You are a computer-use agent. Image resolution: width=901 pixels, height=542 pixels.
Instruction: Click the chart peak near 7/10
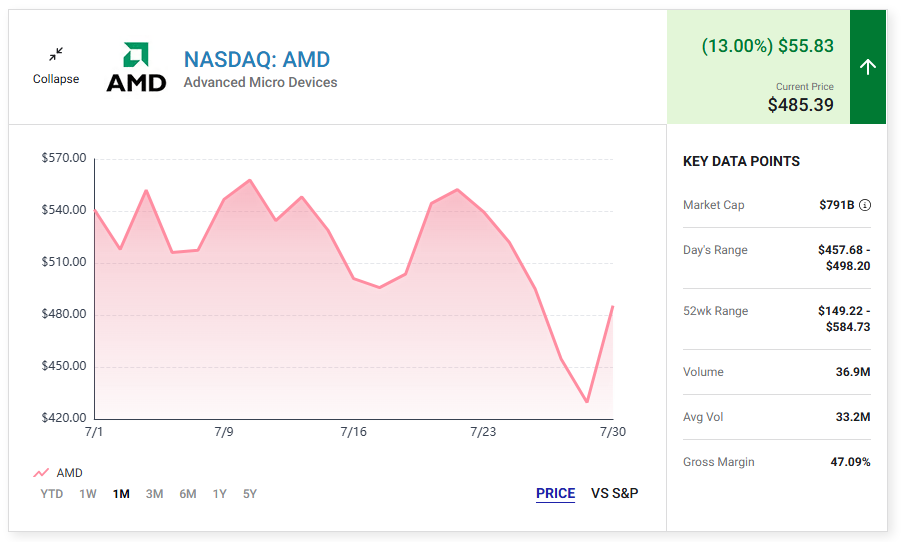coord(250,180)
